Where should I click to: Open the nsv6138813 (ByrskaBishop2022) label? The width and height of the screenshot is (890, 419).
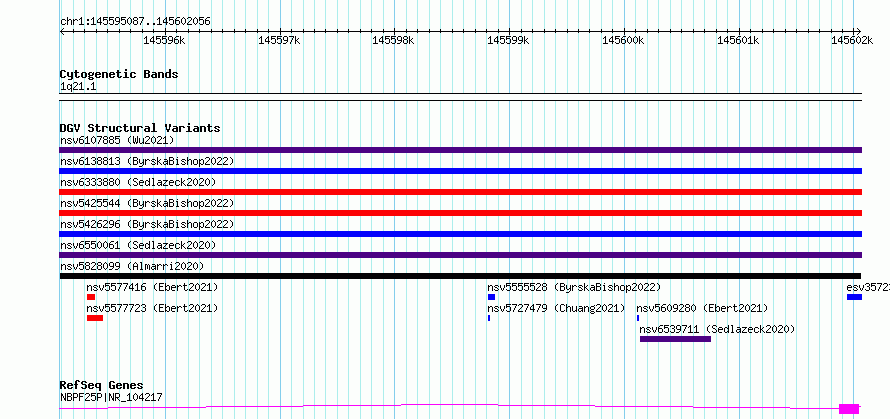coord(147,161)
